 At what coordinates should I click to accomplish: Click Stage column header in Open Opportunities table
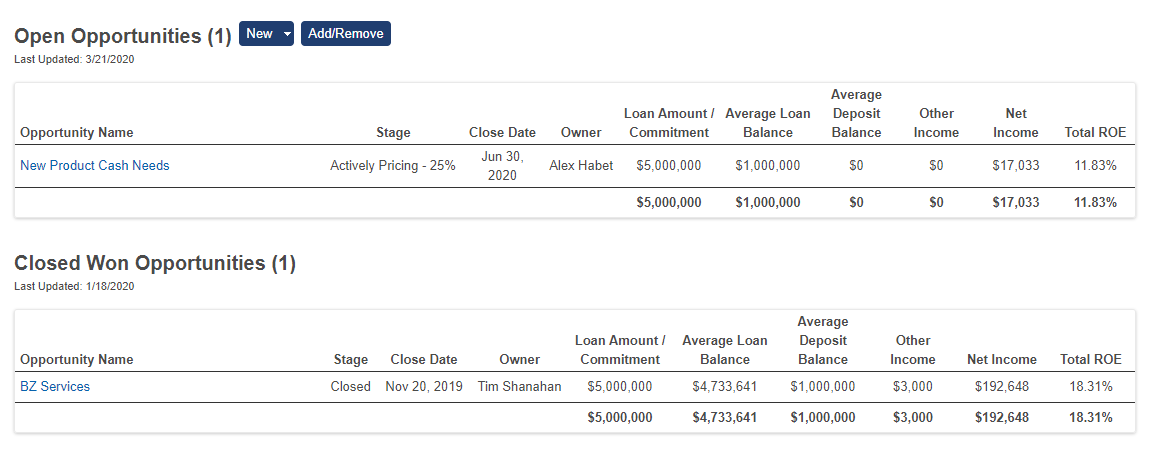(x=393, y=133)
